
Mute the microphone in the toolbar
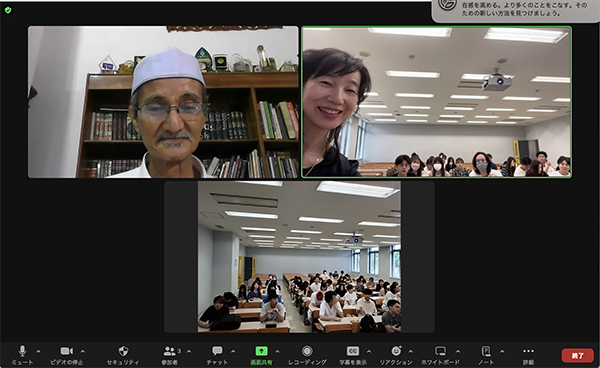click(x=22, y=351)
